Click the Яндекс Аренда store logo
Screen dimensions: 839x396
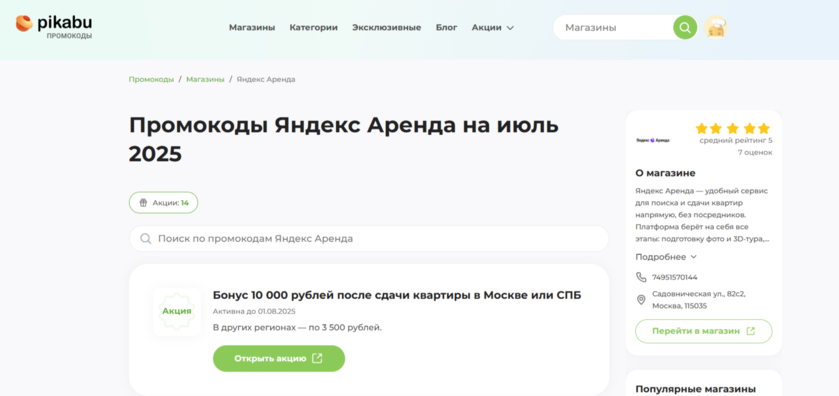pos(653,140)
